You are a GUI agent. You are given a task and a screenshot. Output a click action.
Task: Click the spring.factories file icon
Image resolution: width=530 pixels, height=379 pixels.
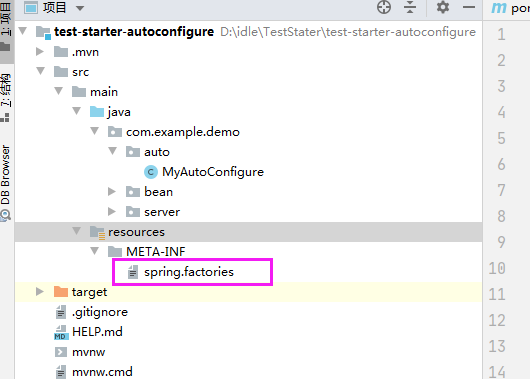pyautogui.click(x=133, y=272)
